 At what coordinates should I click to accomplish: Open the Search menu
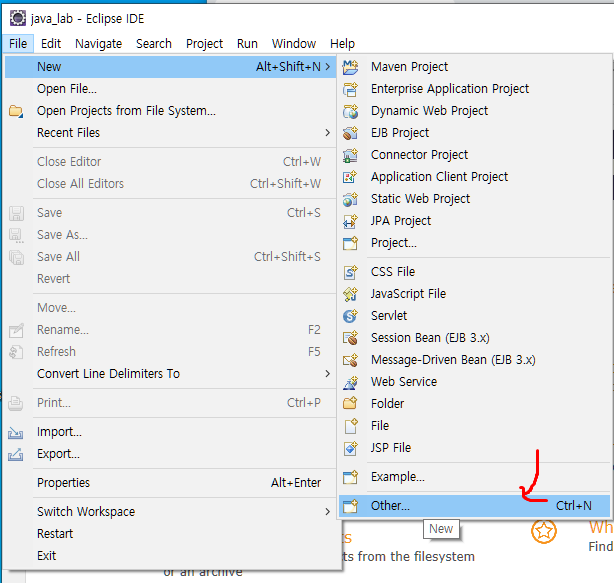pos(154,43)
